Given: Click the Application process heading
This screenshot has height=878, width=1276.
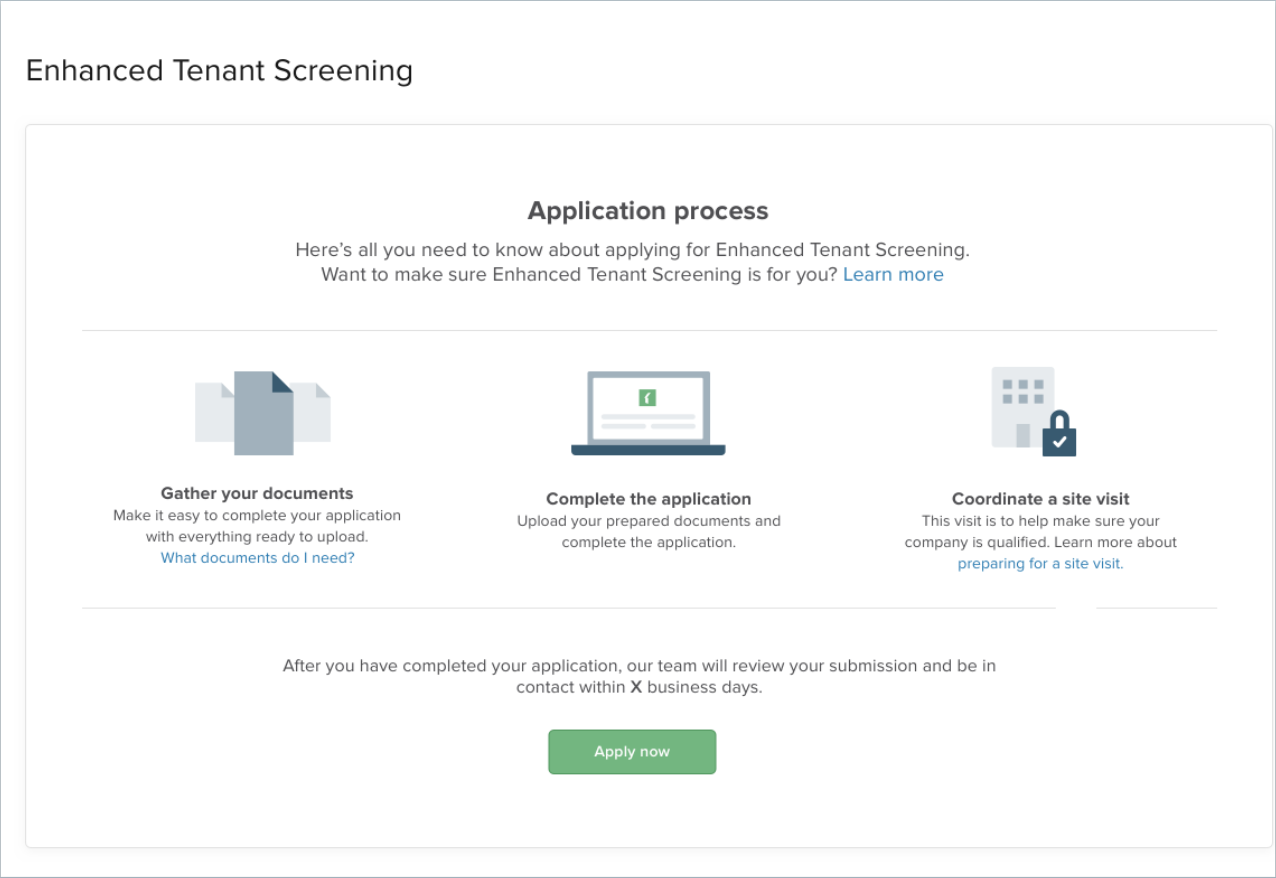Looking at the screenshot, I should click(648, 211).
